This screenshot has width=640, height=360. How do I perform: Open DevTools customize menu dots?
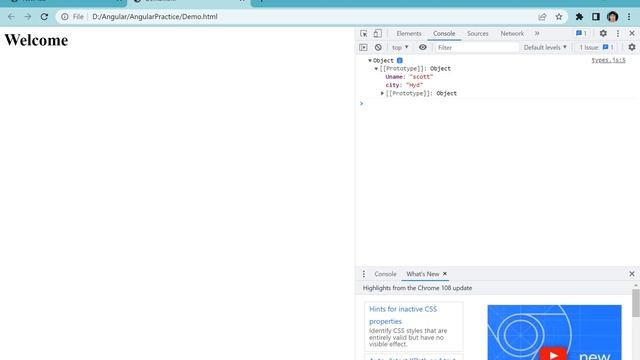(618, 33)
